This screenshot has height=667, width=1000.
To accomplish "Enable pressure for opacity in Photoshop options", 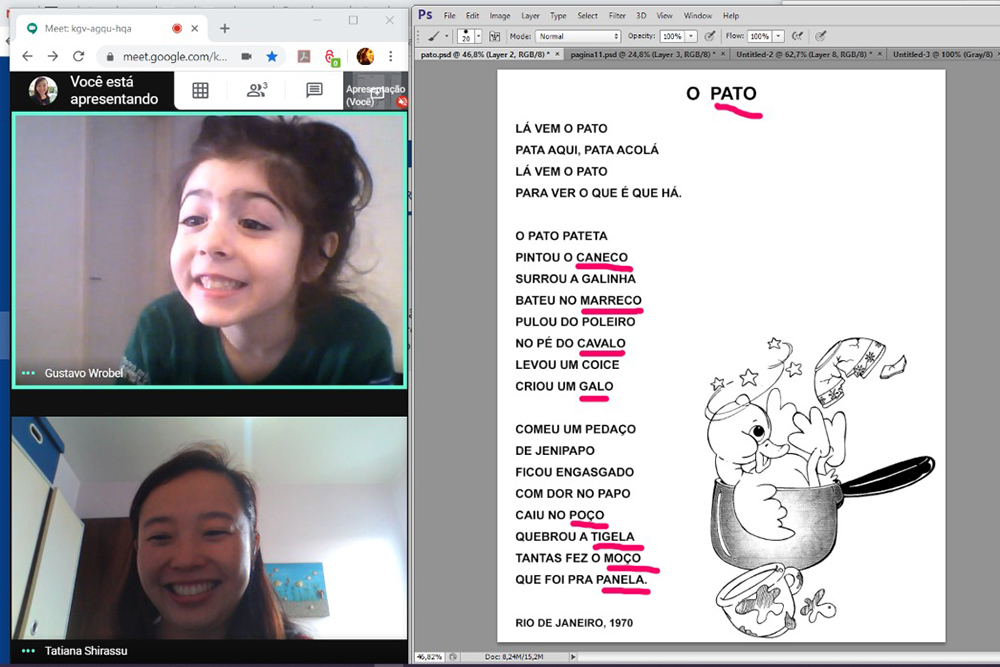I will [x=709, y=36].
